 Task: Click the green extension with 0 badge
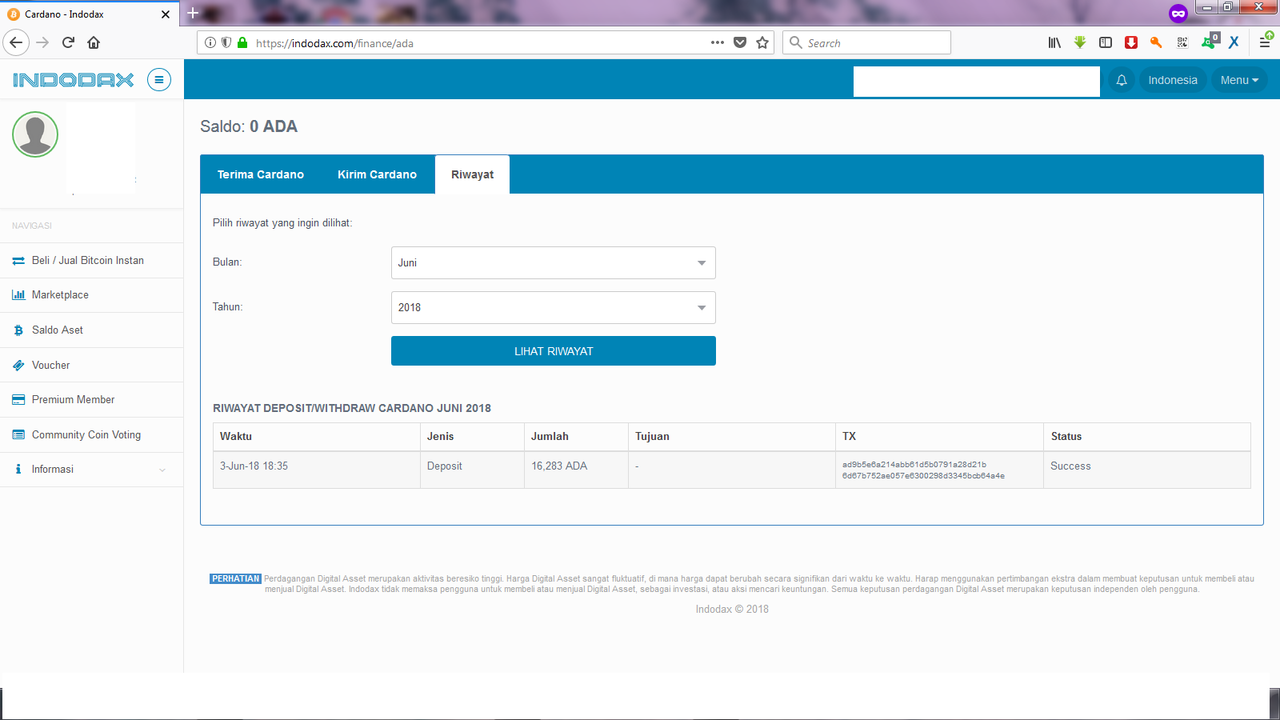(x=1209, y=42)
